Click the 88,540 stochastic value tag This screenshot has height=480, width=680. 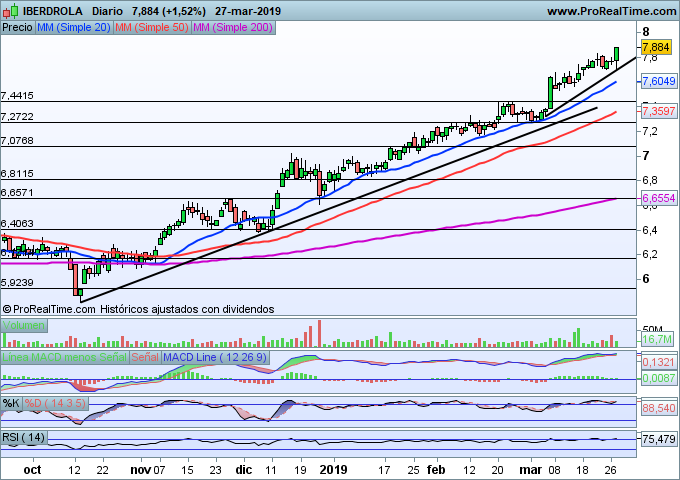(x=658, y=408)
